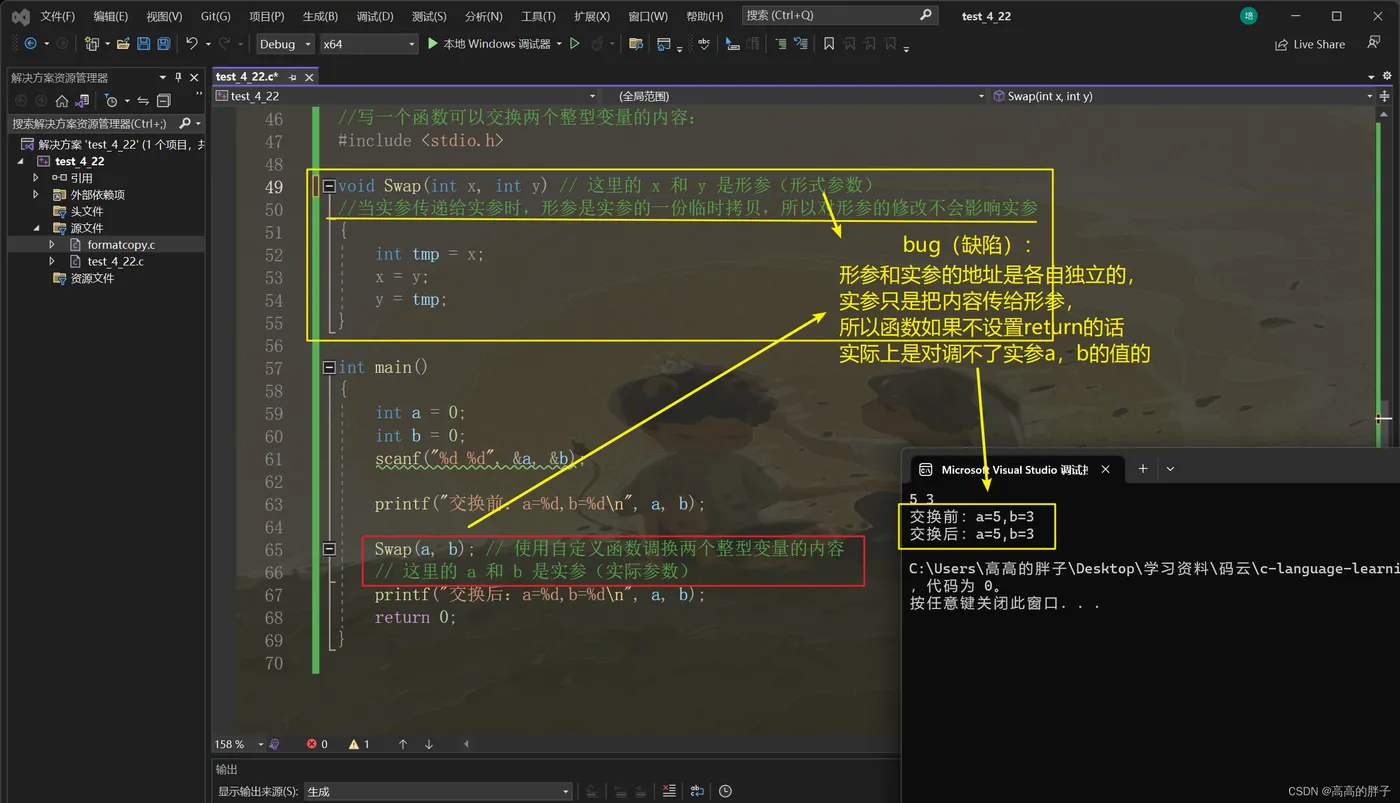This screenshot has width=1400, height=803.
Task: Toggle word wrap in output panel
Action: [x=698, y=791]
